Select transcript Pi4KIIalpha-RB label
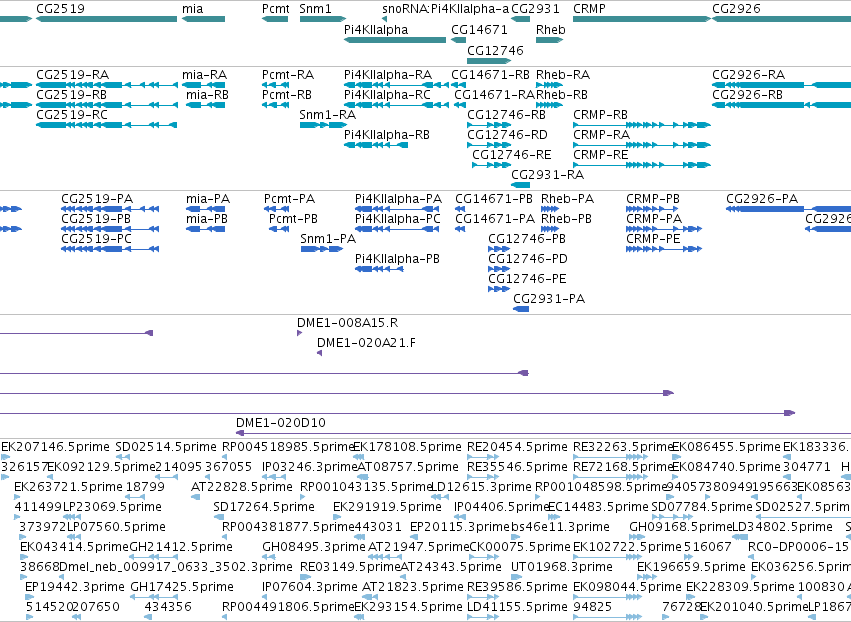Image resolution: width=851 pixels, height=622 pixels. tap(387, 135)
